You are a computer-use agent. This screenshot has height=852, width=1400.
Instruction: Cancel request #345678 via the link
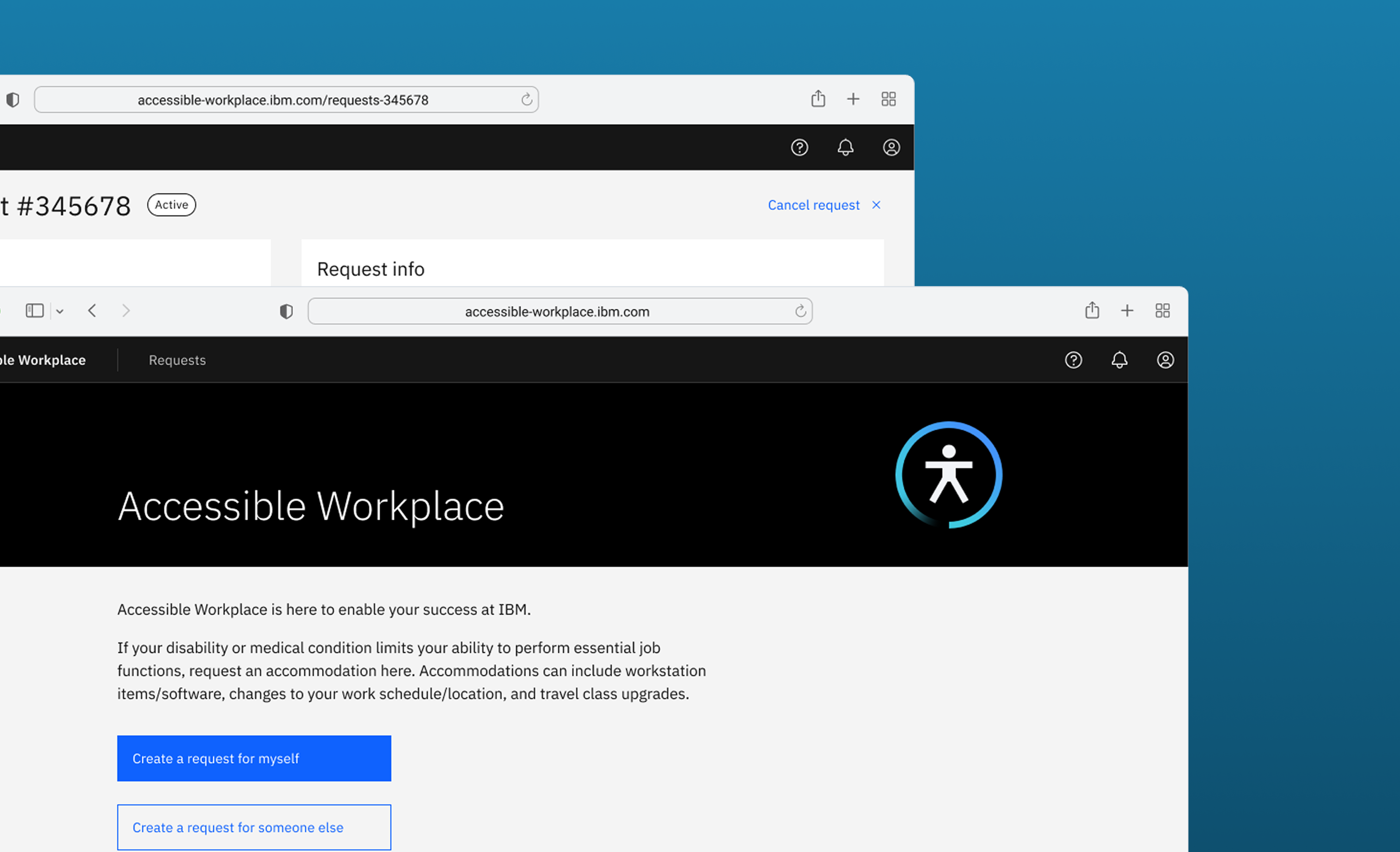pyautogui.click(x=814, y=205)
